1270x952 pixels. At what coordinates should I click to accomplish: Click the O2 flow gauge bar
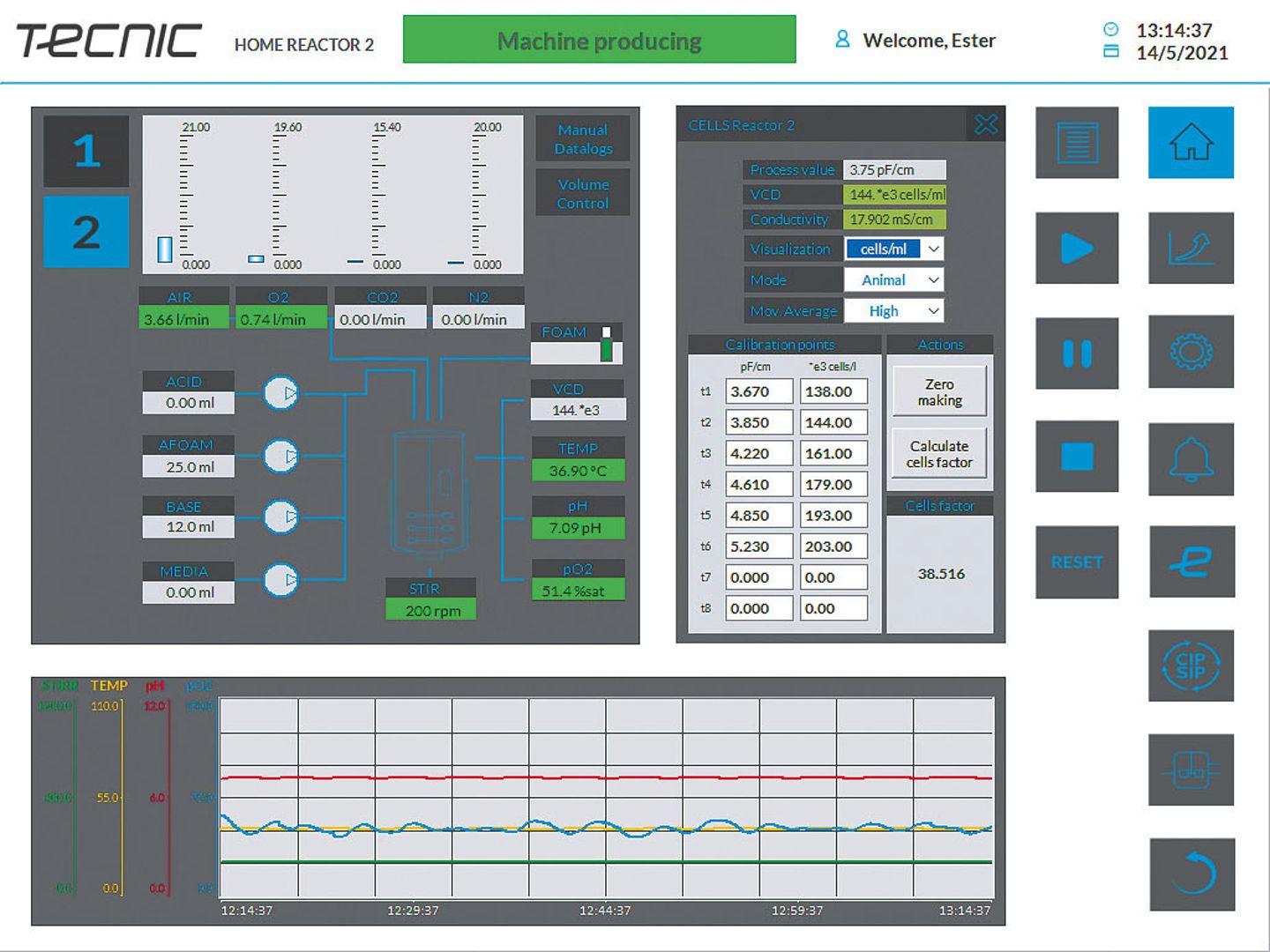(x=256, y=259)
